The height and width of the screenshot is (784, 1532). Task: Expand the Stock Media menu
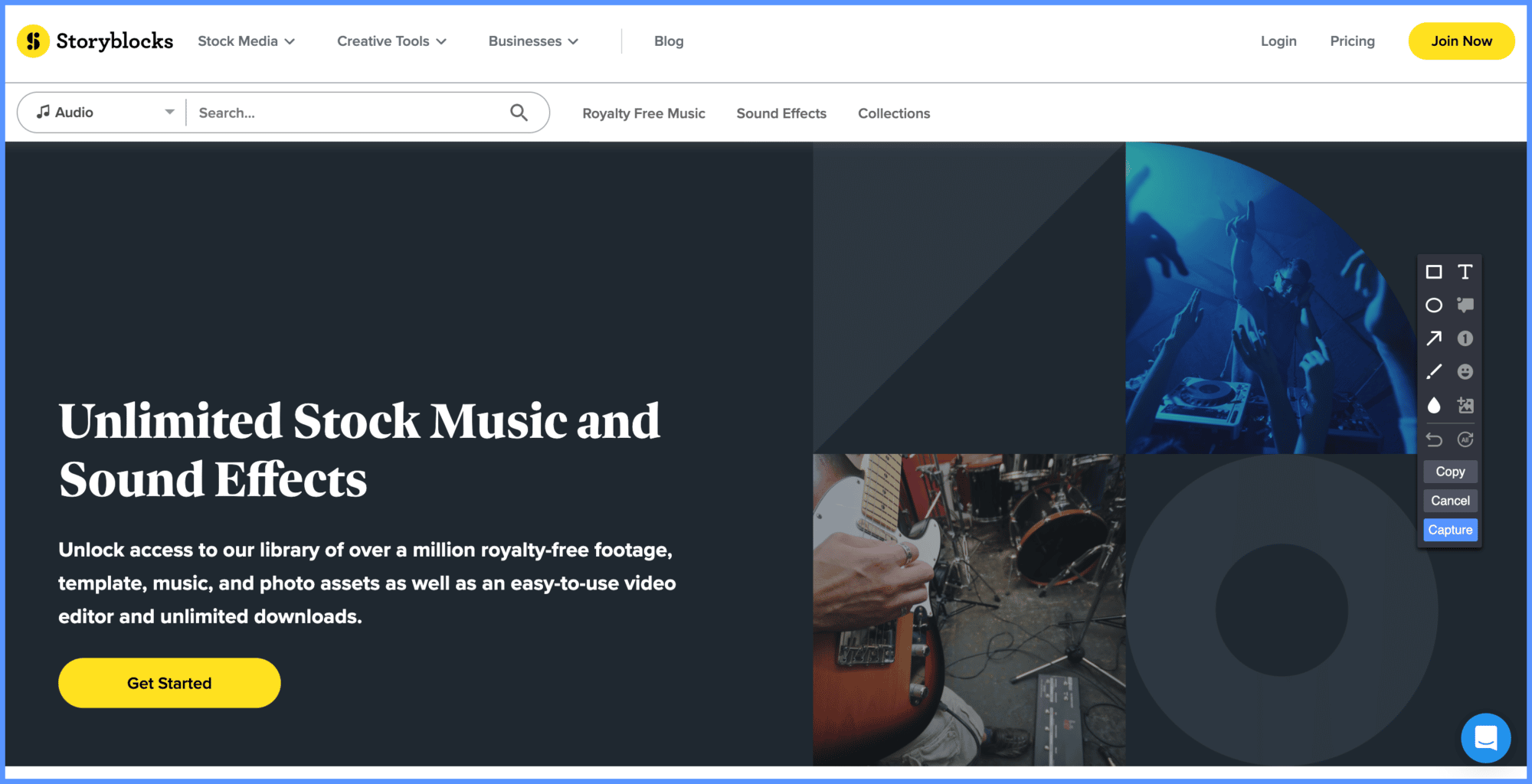tap(246, 41)
